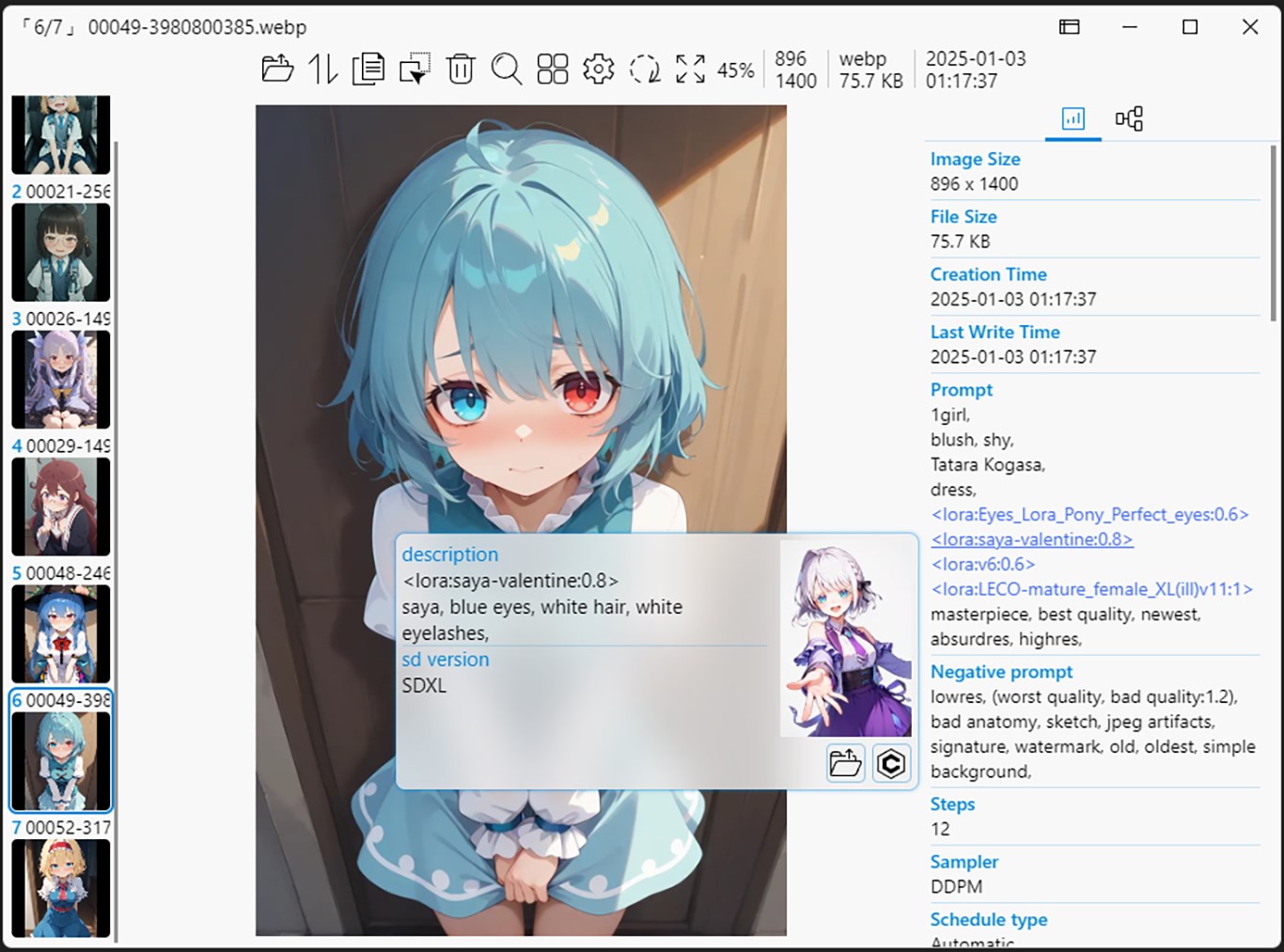This screenshot has width=1284, height=952.
Task: Toggle layout panel icon in title bar
Action: 1070,27
